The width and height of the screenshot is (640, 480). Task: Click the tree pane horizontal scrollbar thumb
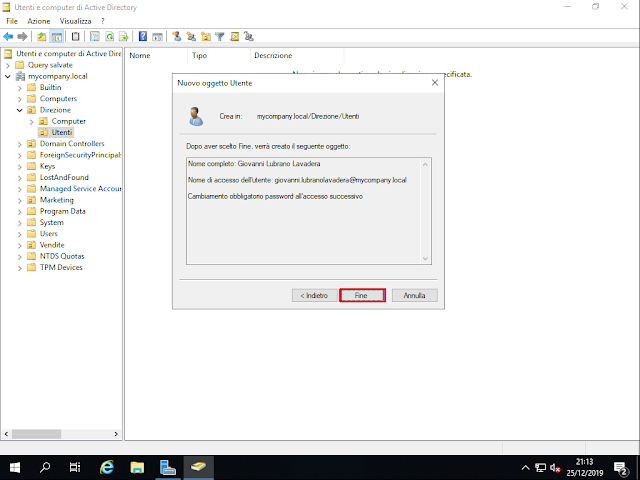pos(36,434)
